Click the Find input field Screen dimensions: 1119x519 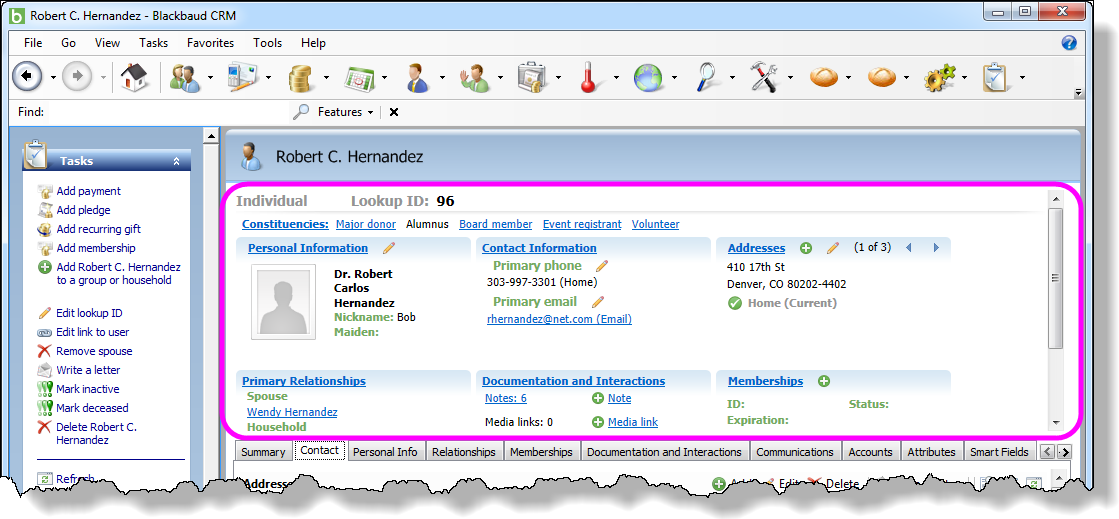(x=168, y=112)
